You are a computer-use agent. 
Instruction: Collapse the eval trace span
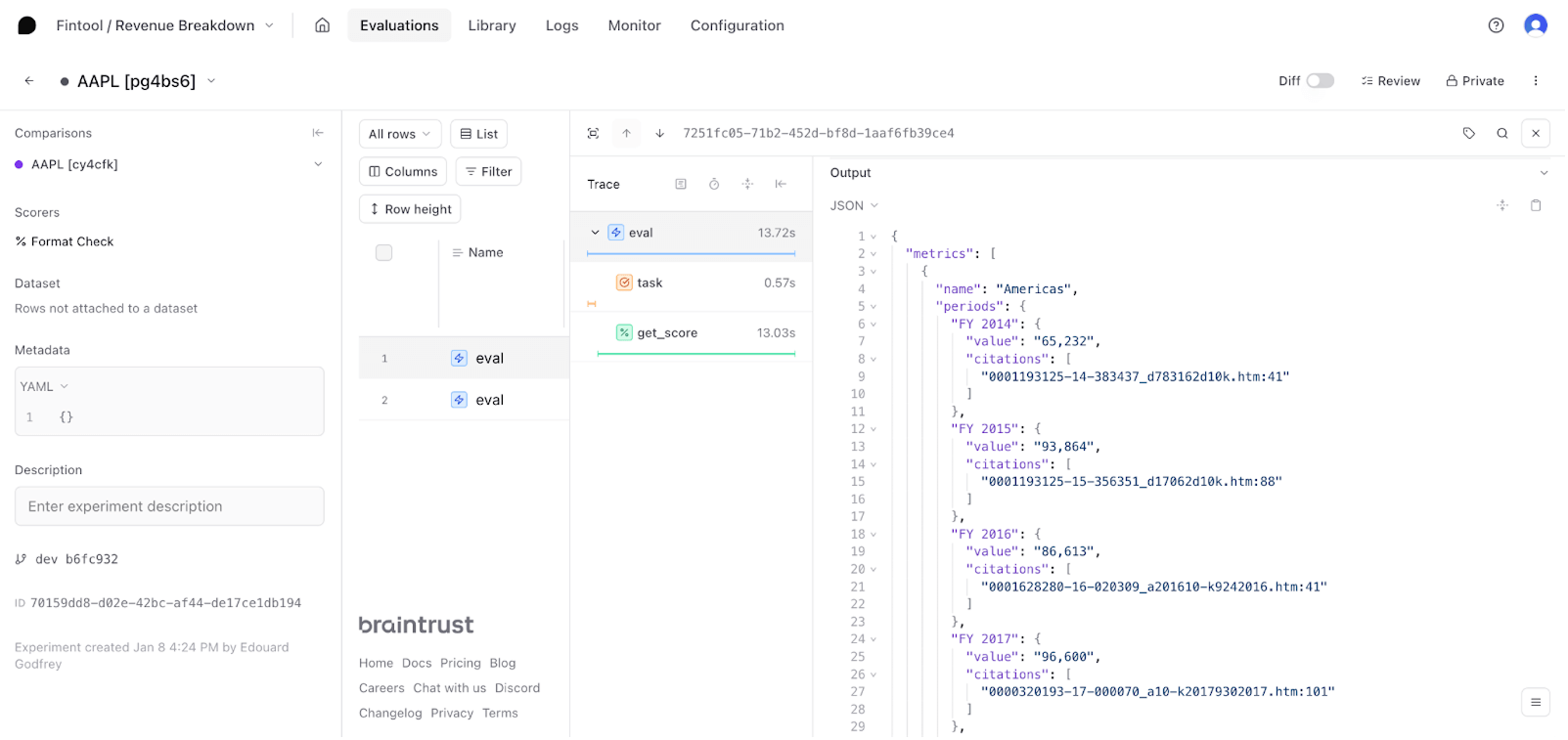tap(595, 233)
